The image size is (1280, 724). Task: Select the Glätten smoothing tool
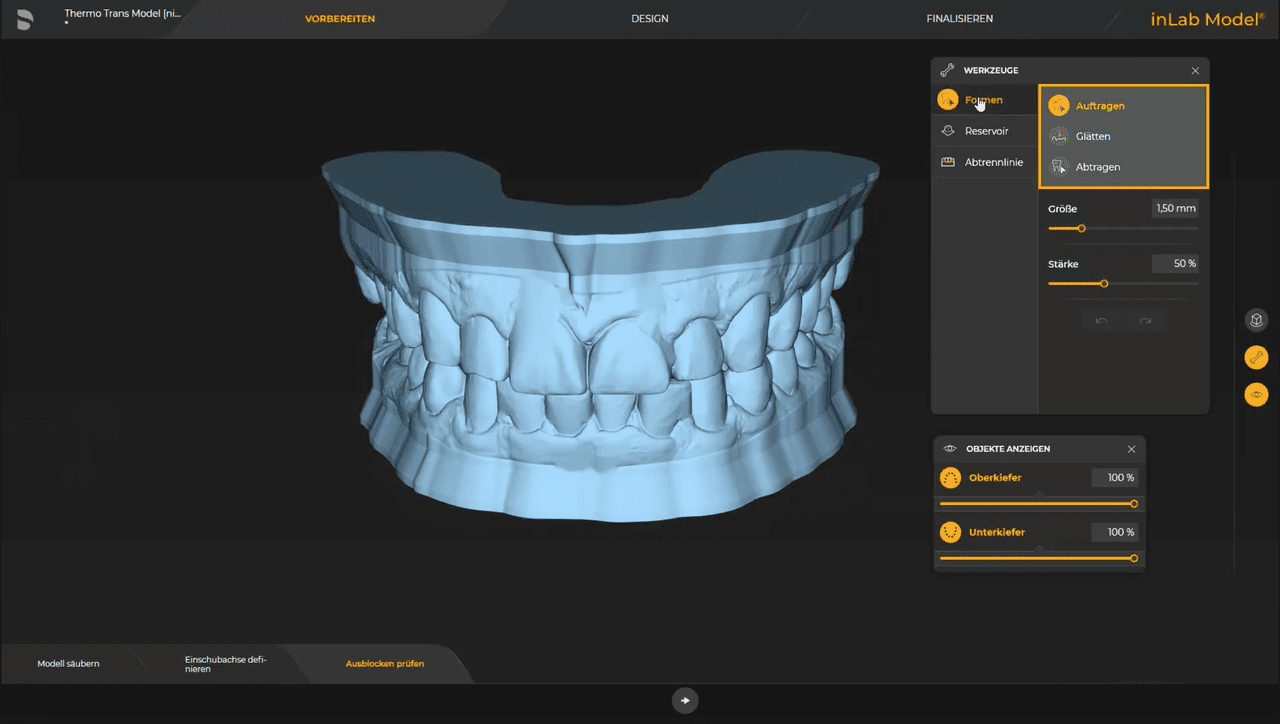click(1093, 136)
